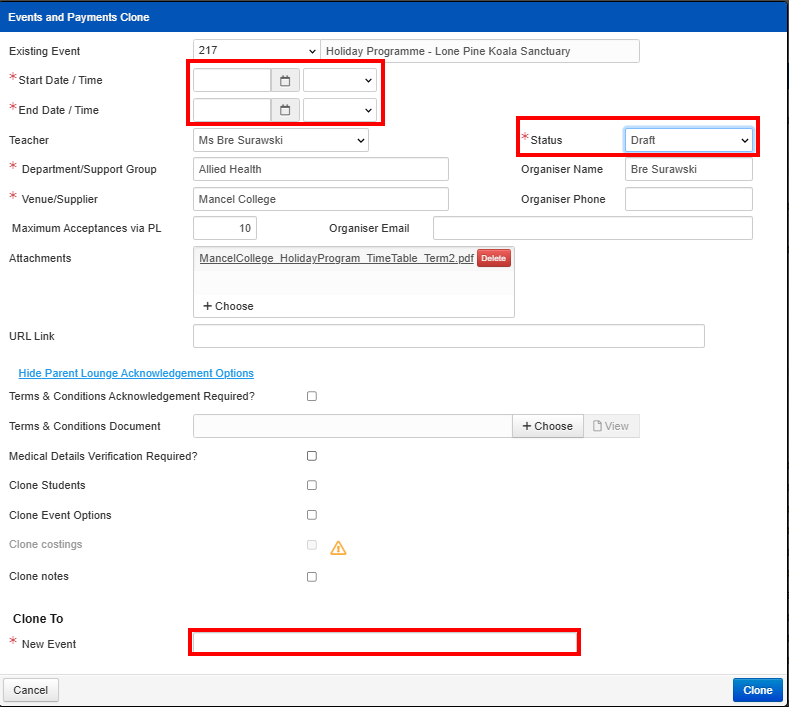
Task: Open the Start Time dropdown
Action: pos(340,81)
